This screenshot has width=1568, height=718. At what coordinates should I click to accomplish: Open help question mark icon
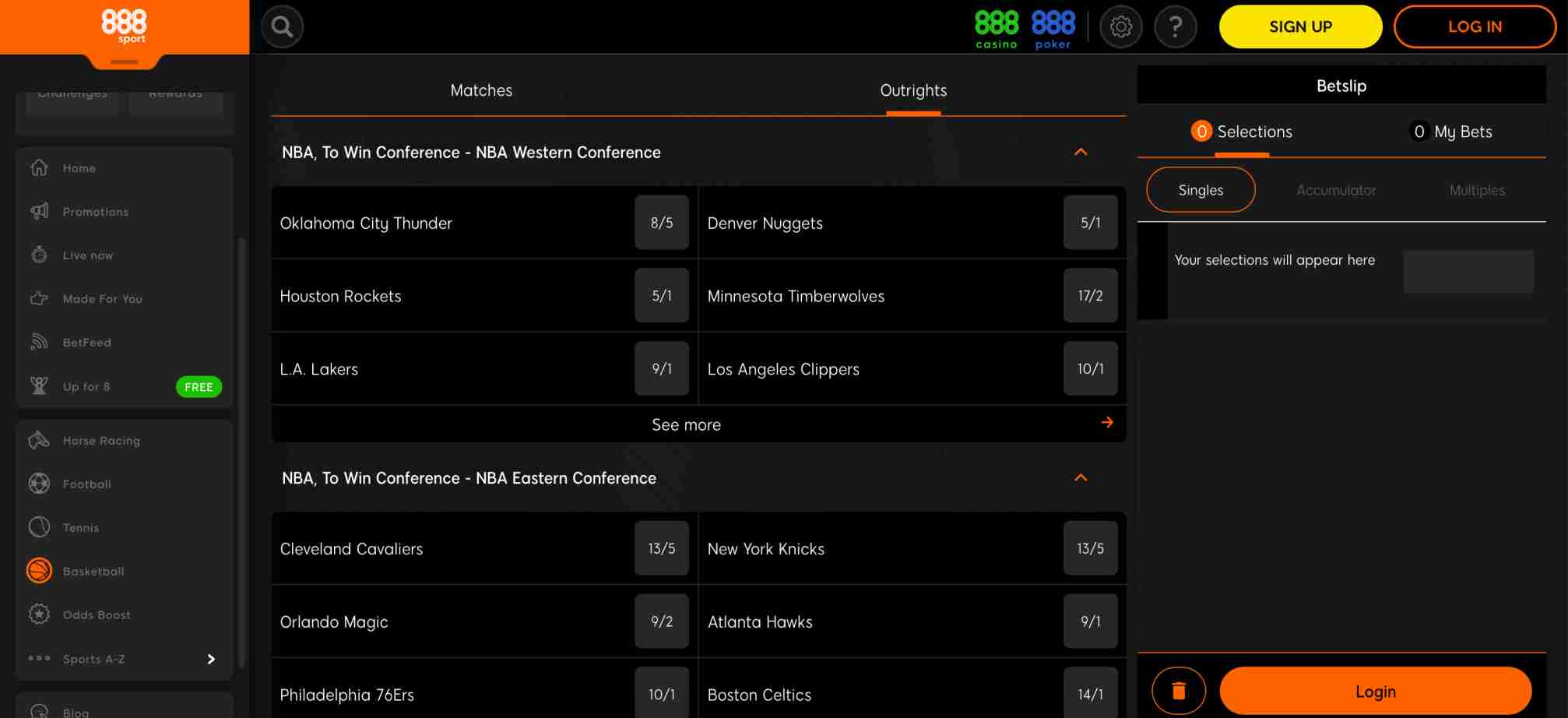pyautogui.click(x=1176, y=27)
